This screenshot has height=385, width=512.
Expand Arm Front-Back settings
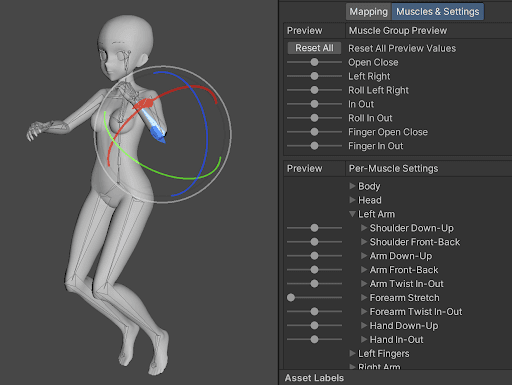pos(364,270)
